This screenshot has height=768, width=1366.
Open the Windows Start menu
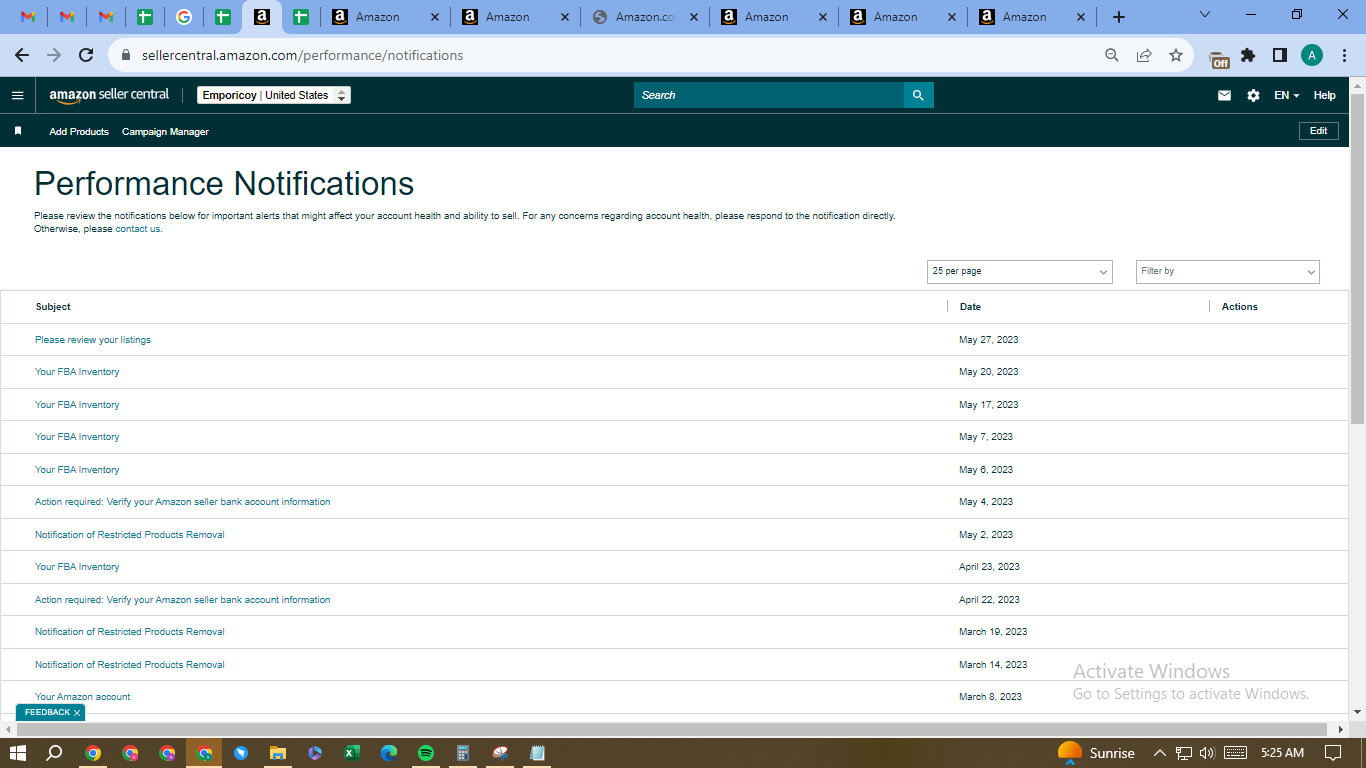click(17, 753)
